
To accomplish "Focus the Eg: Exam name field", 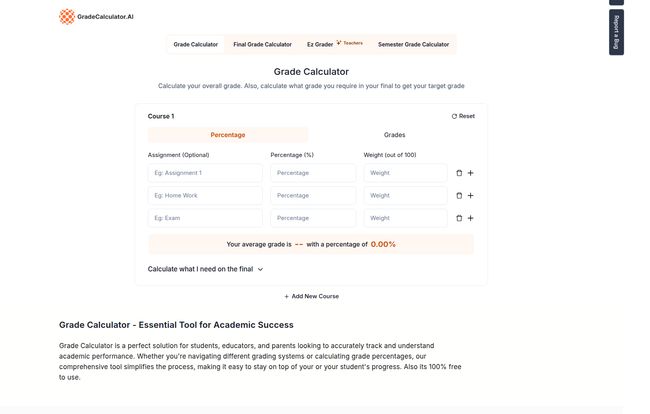I will pos(205,218).
